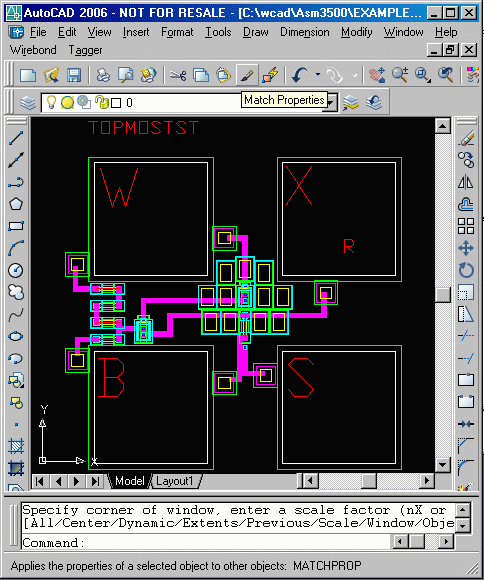Image resolution: width=484 pixels, height=580 pixels.
Task: Select the Circle draw tool
Action: [x=16, y=270]
